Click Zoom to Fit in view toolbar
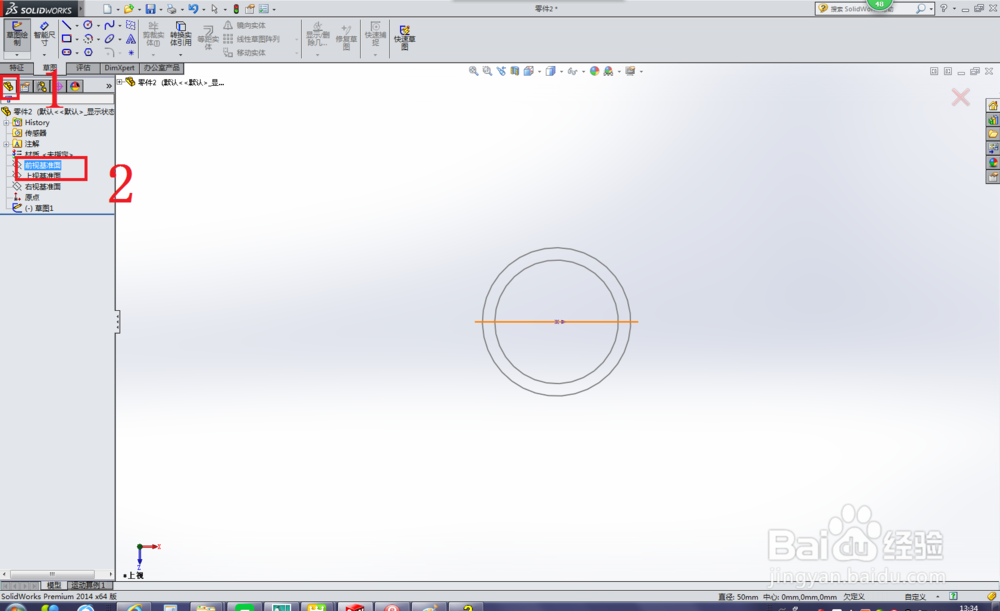Screen dimensions: 1000x611 (x=473, y=71)
